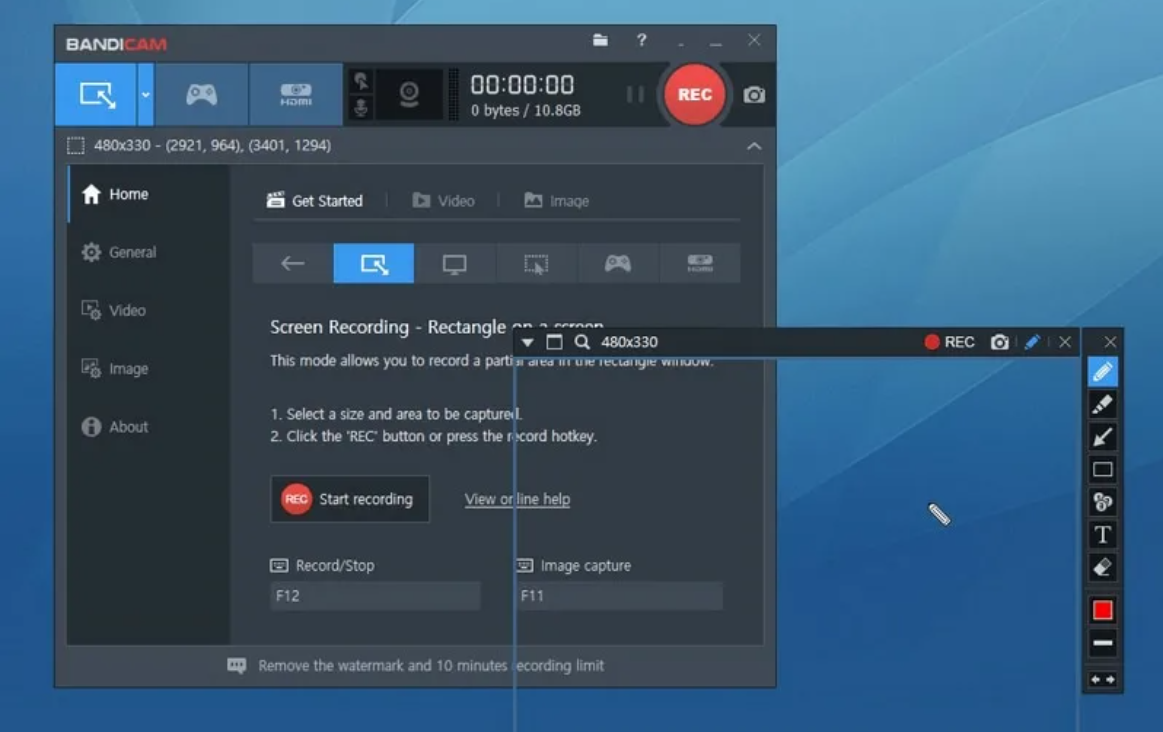Click the undo/redo arrows in drawing toolbar
Viewport: 1163px width, 732px height.
click(x=1102, y=679)
